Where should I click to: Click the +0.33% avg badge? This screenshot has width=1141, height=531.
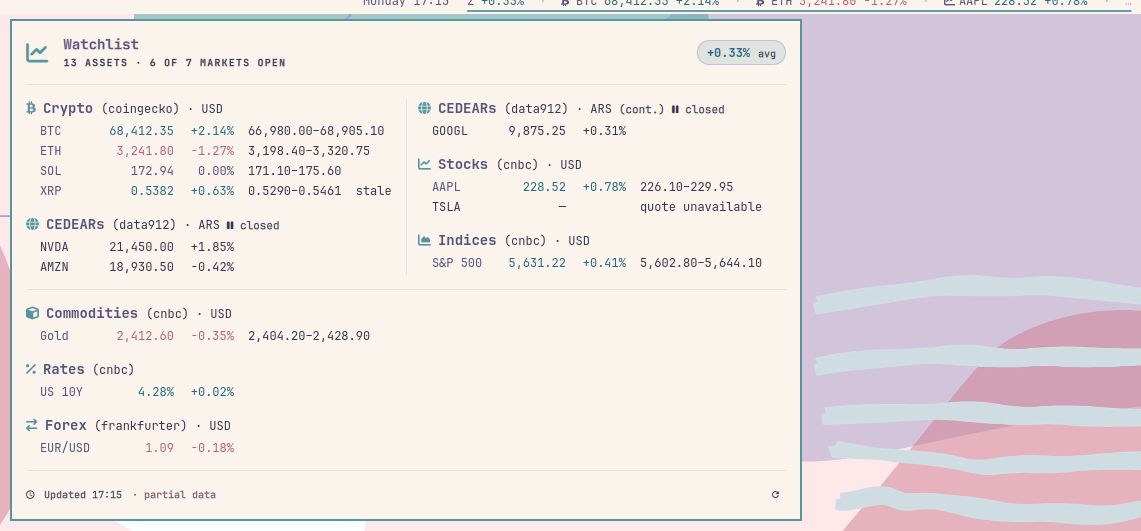click(741, 53)
